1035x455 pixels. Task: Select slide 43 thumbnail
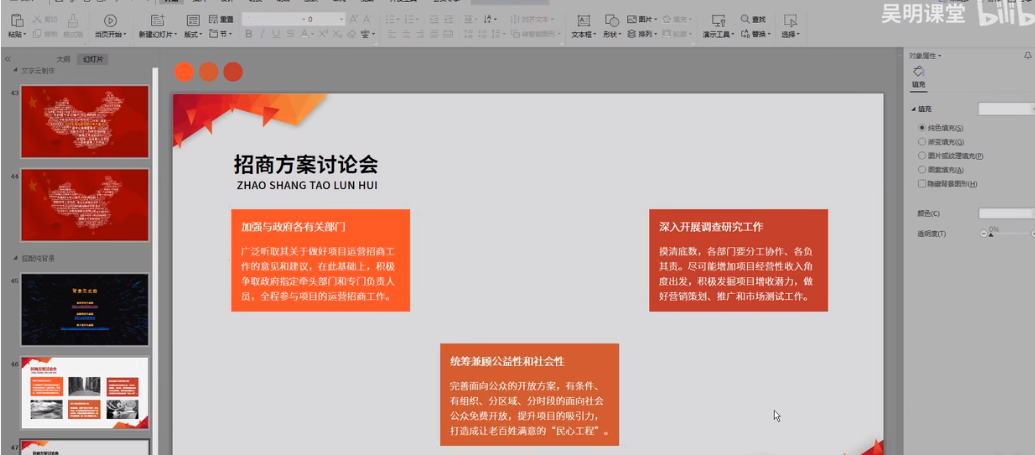pos(85,122)
